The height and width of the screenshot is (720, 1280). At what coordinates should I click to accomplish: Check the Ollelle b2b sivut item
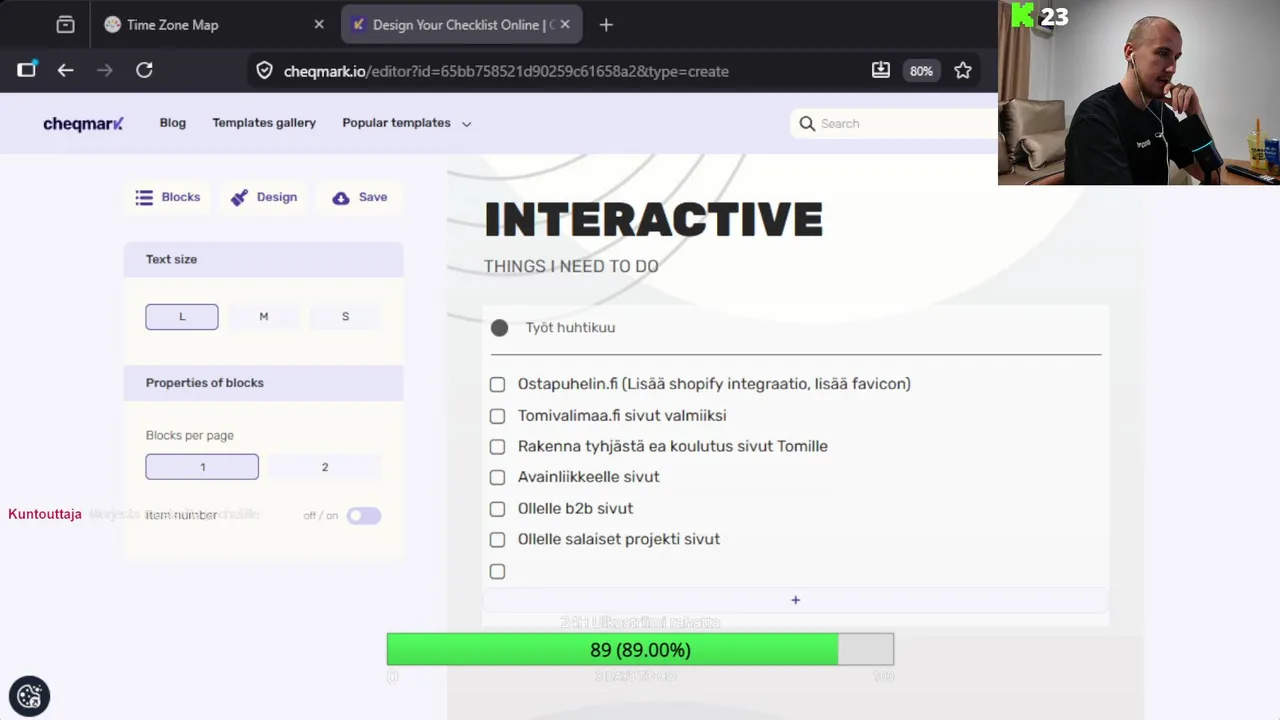click(497, 509)
